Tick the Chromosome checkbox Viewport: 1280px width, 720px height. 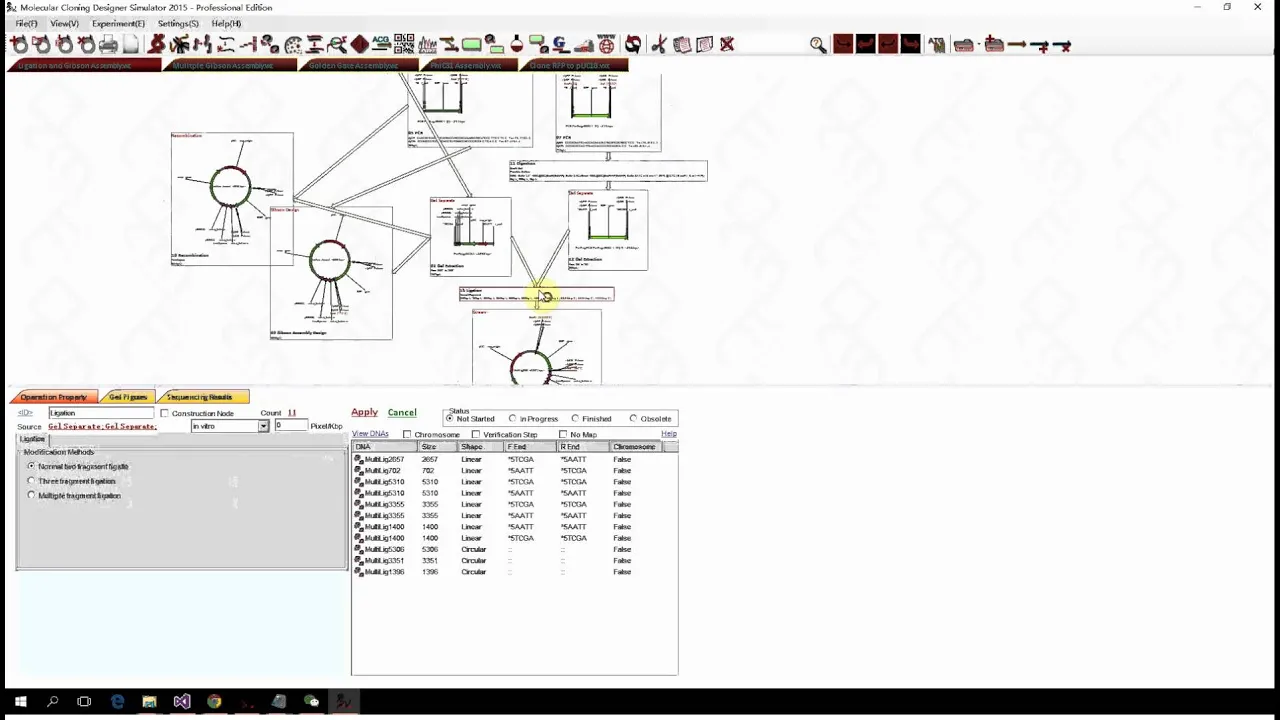(x=407, y=435)
